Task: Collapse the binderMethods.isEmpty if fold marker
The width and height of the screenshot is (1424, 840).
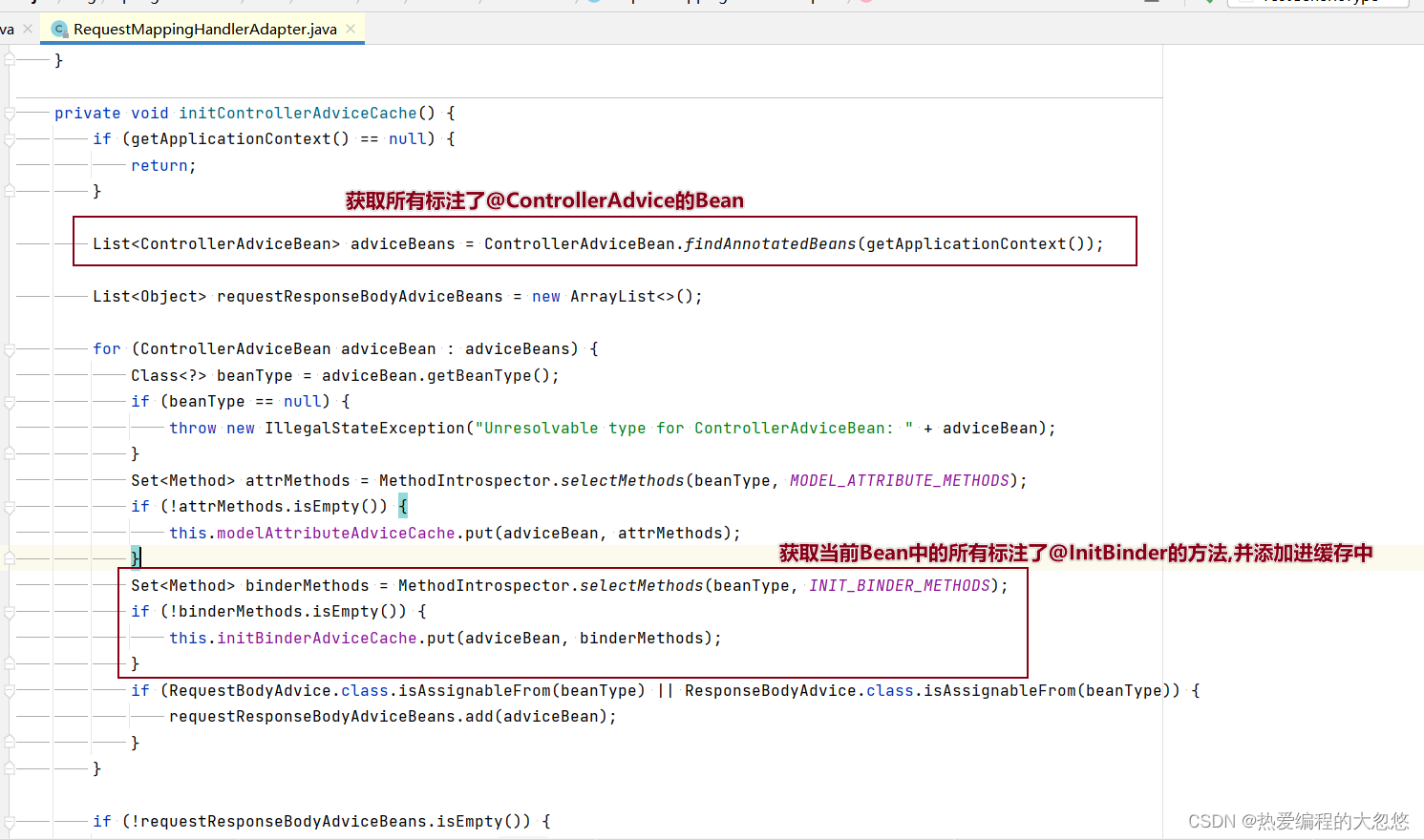Action: (x=9, y=612)
